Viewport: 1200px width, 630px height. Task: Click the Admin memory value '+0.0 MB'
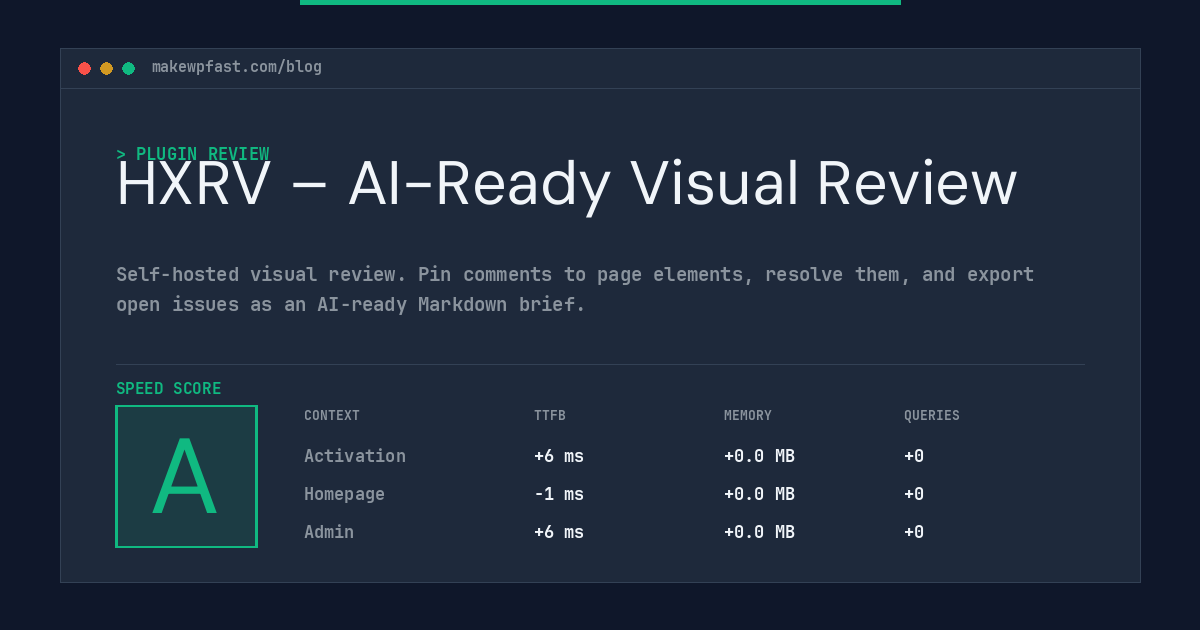pos(759,532)
